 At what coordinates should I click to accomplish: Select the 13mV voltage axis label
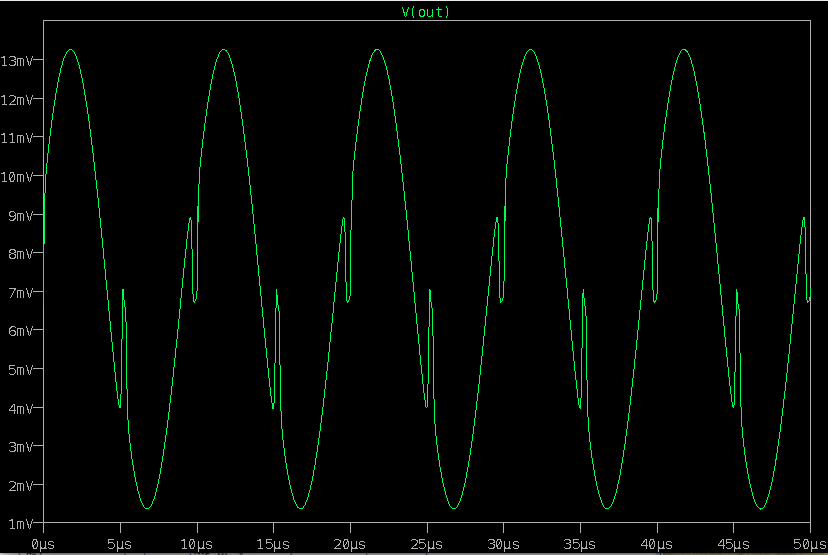pos(17,61)
